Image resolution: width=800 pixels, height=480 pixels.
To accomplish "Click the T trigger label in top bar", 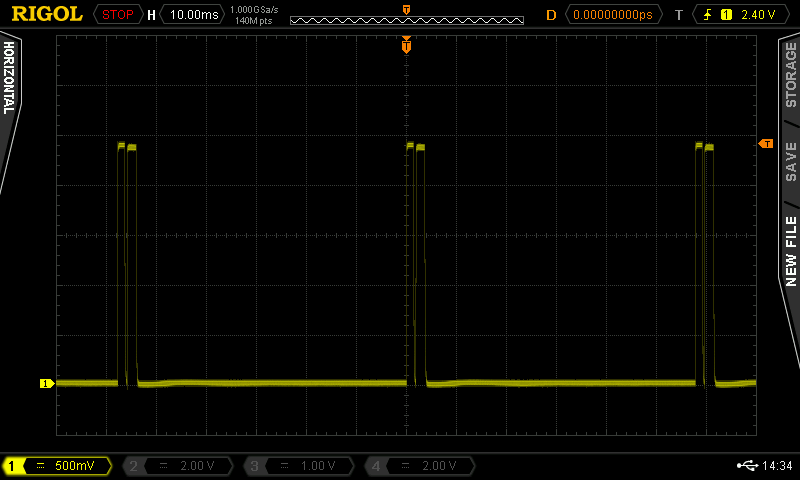I will point(679,15).
